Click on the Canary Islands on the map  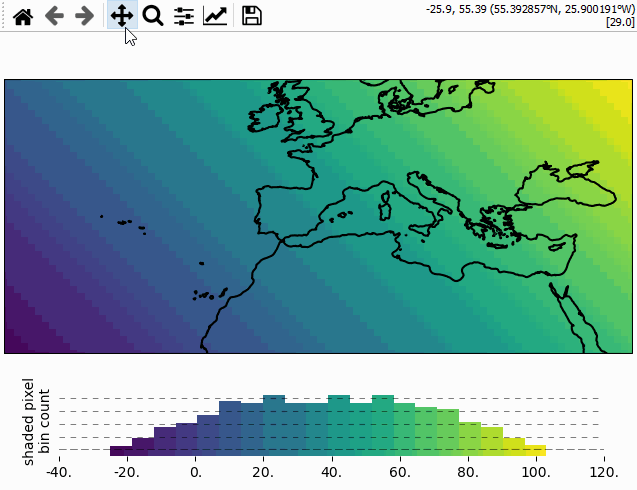210,294
